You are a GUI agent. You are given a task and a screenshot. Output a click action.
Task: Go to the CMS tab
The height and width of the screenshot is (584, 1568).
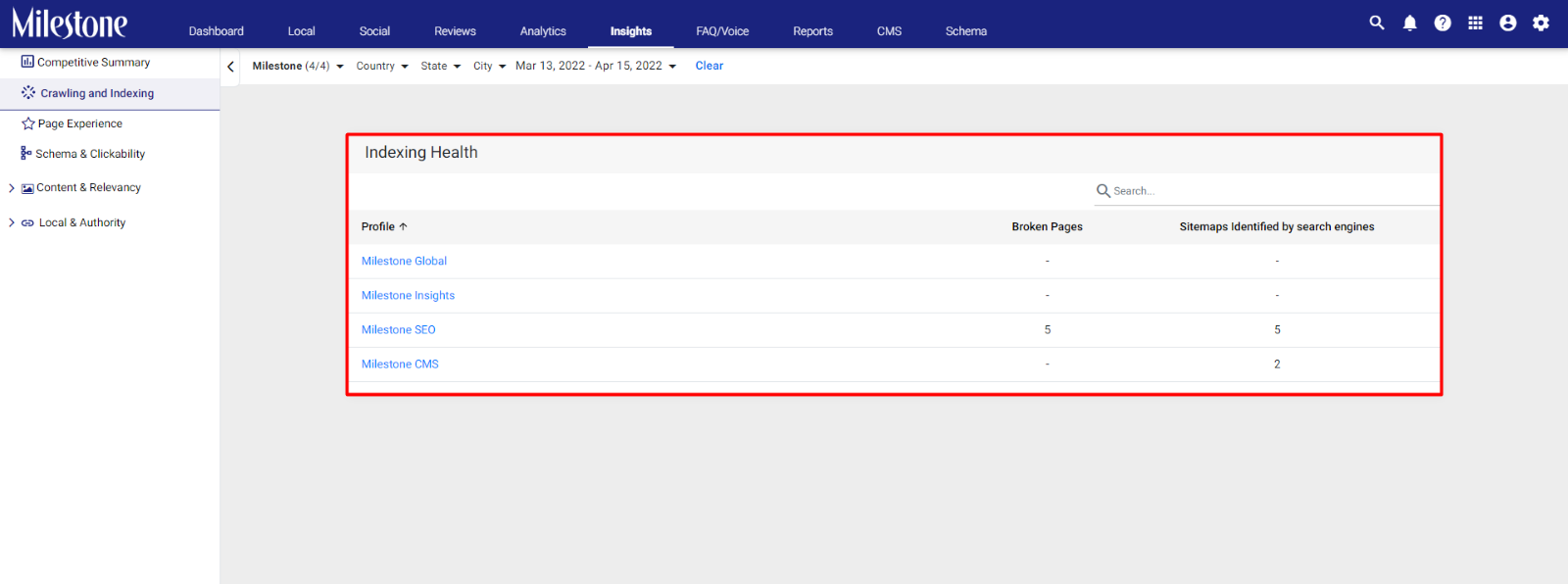(890, 31)
